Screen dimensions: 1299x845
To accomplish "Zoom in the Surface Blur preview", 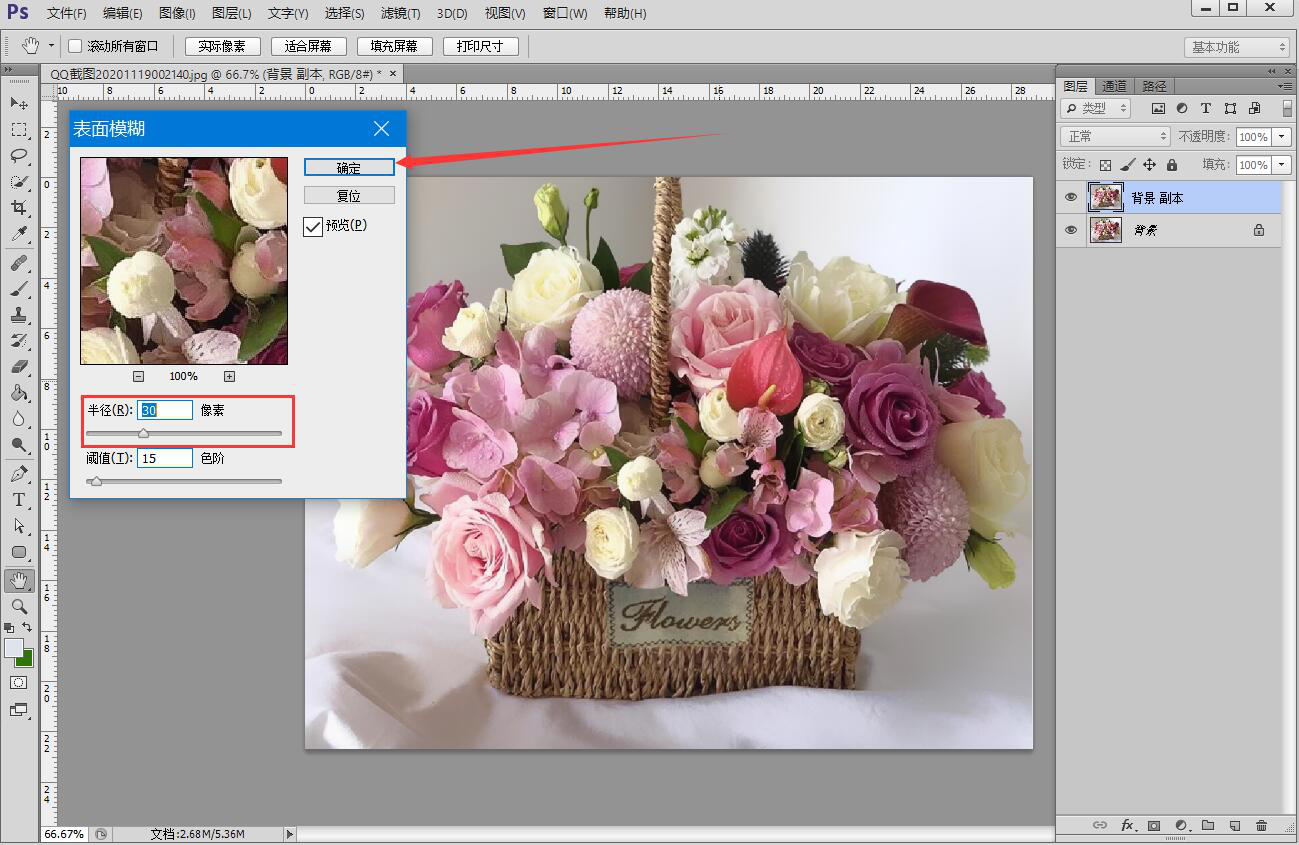I will 229,377.
